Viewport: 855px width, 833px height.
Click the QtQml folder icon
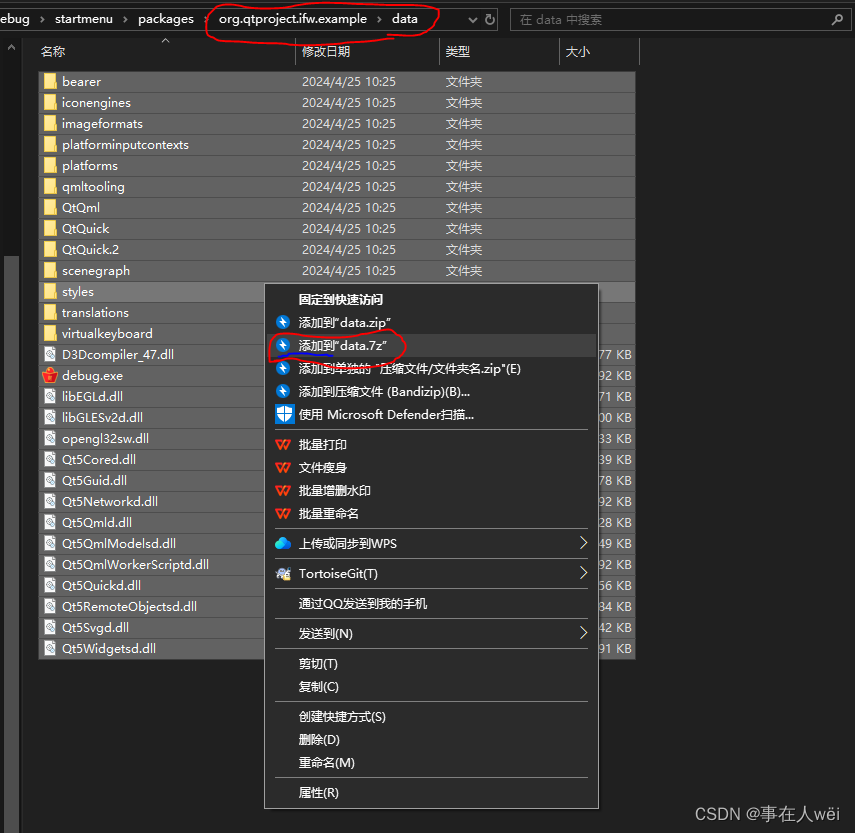[x=50, y=208]
